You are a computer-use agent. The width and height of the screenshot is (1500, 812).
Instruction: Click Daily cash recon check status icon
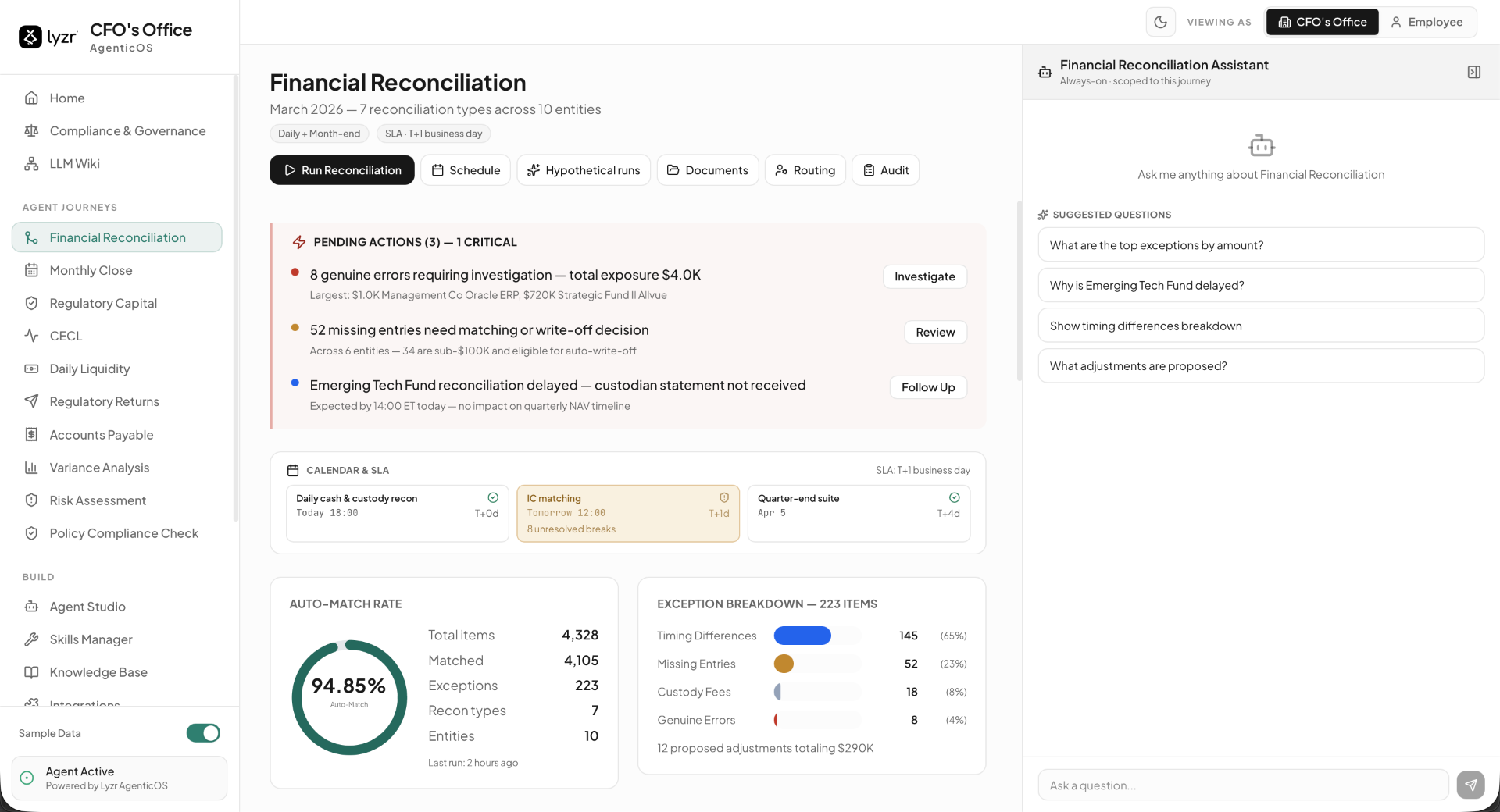pos(493,497)
